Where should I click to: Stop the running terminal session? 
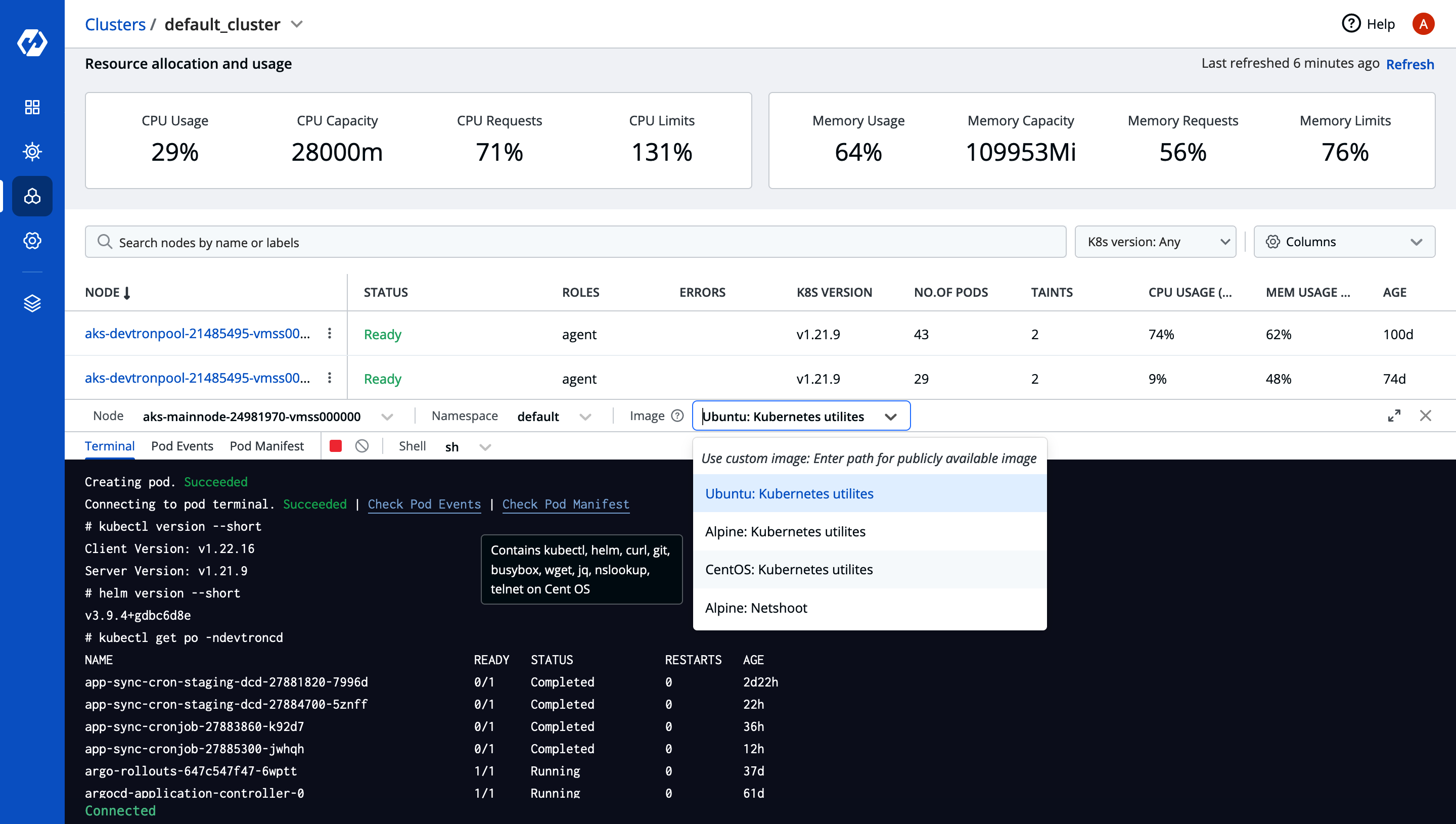pyautogui.click(x=336, y=445)
